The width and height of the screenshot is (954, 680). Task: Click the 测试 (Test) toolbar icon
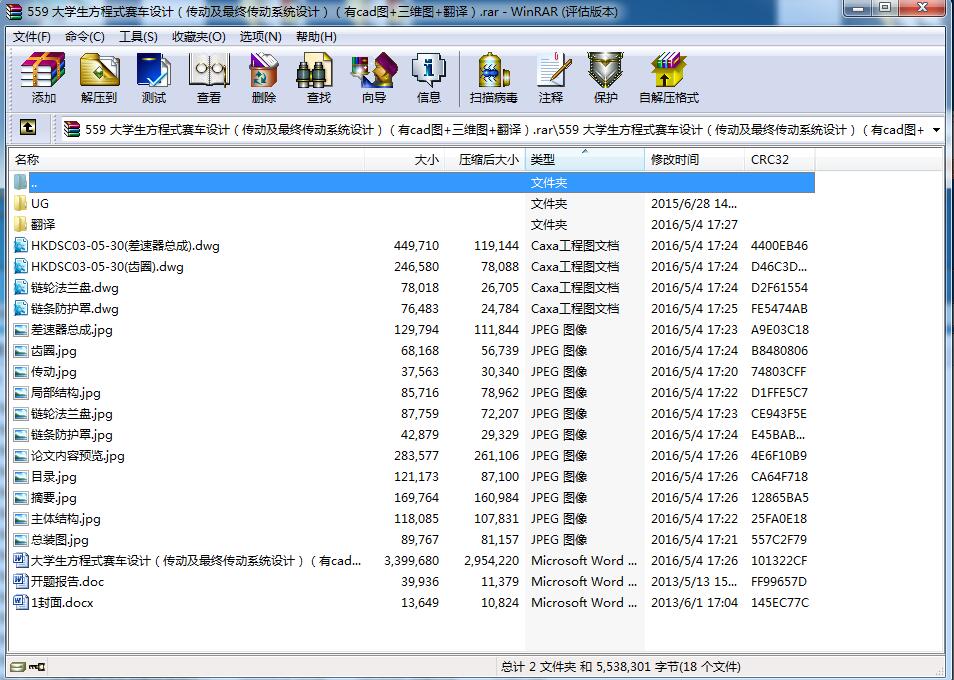coord(154,78)
